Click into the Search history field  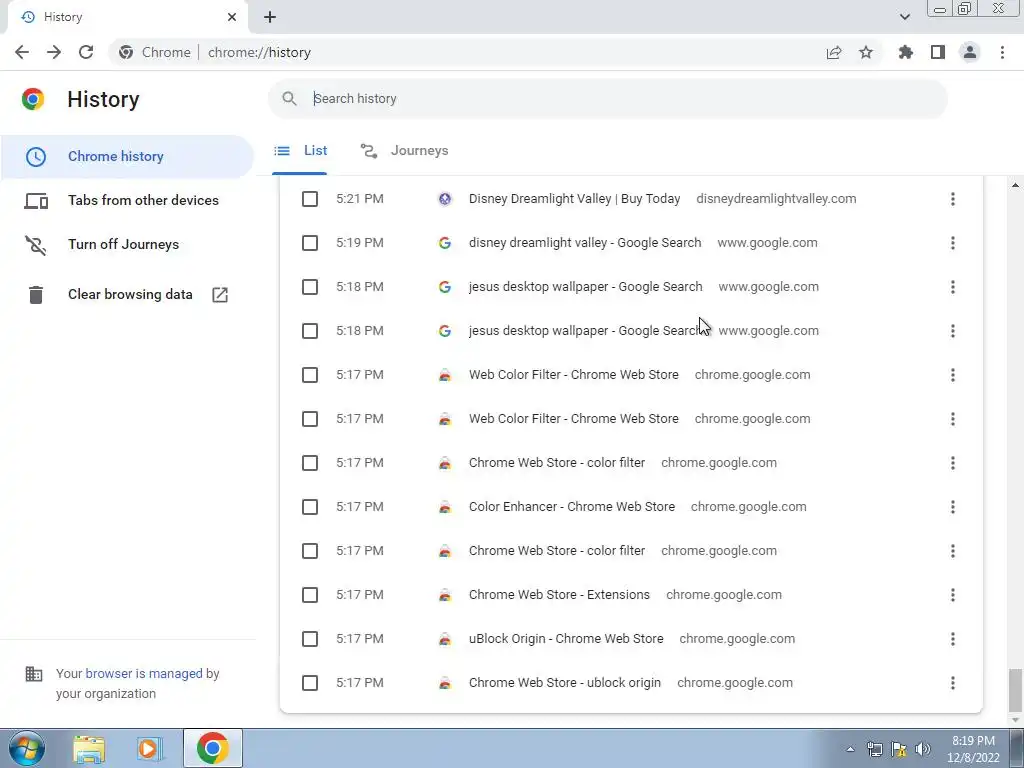[607, 99]
